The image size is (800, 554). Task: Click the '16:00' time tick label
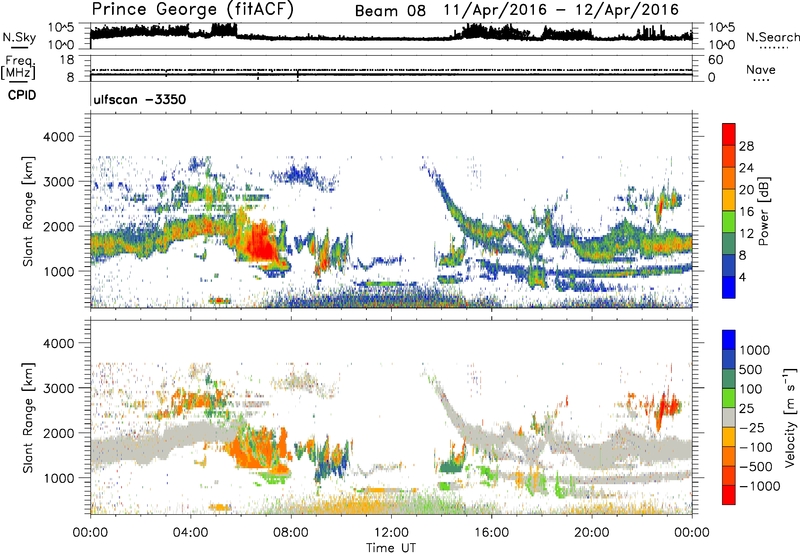[x=491, y=533]
